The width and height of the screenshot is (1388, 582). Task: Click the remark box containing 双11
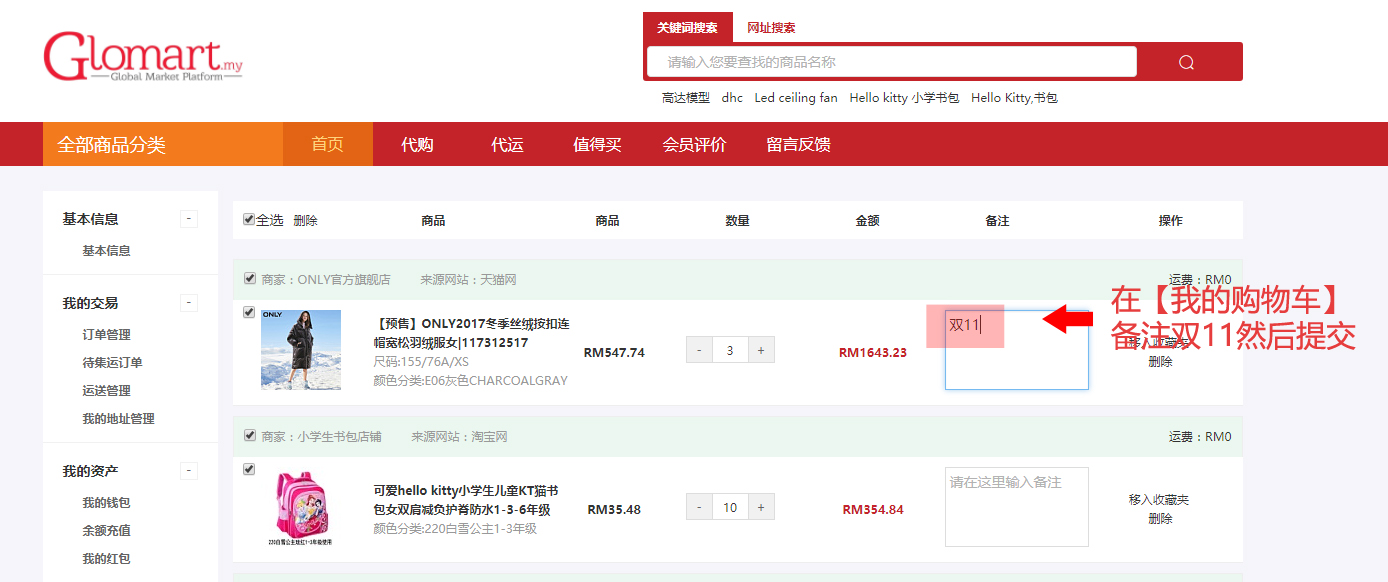(1016, 349)
